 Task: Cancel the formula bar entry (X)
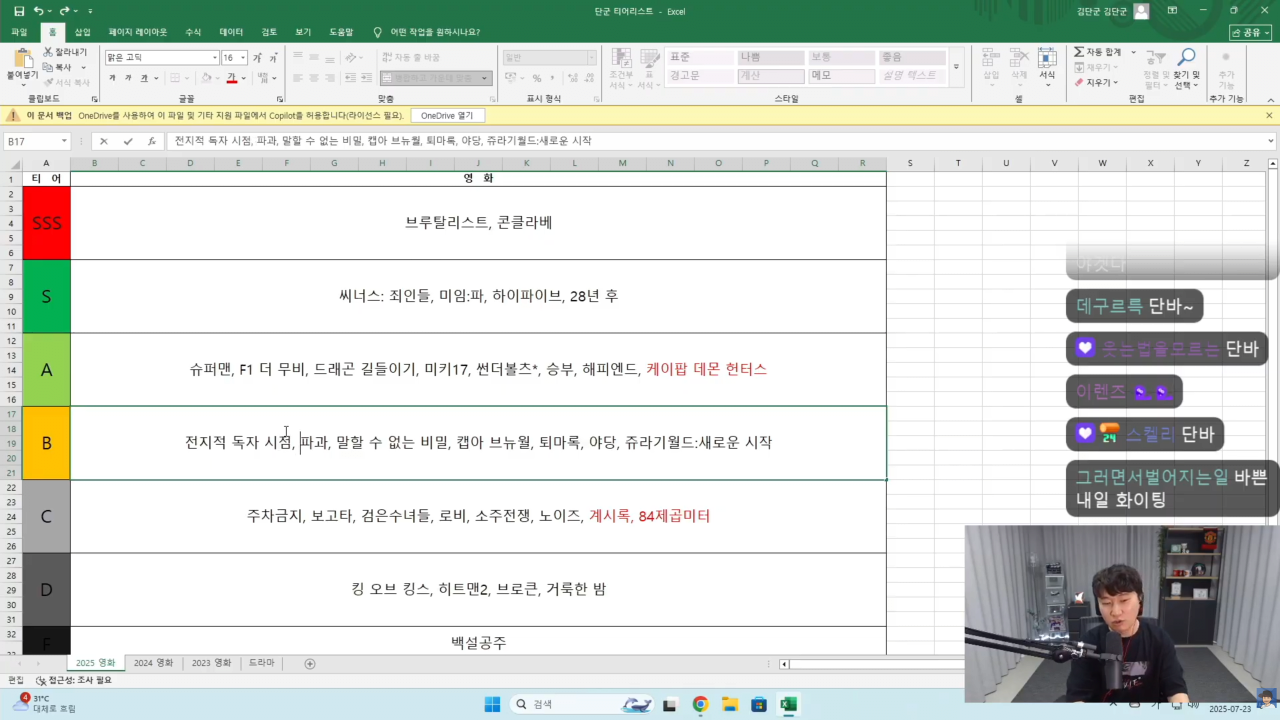pos(103,141)
